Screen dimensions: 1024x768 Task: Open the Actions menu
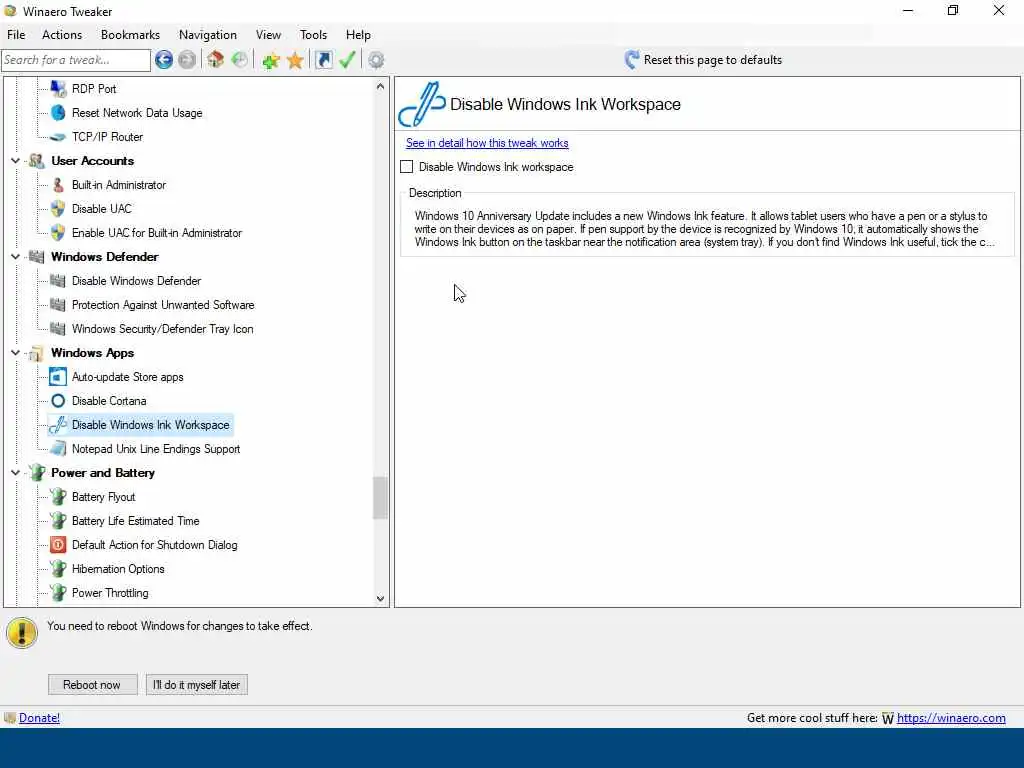62,35
